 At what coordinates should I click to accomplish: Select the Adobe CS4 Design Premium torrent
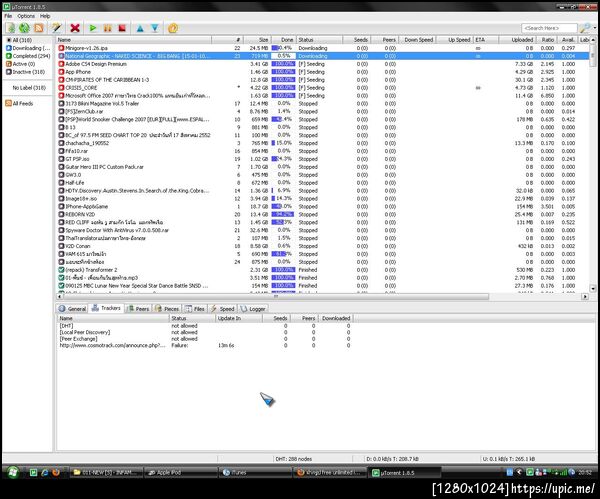pos(323,64)
